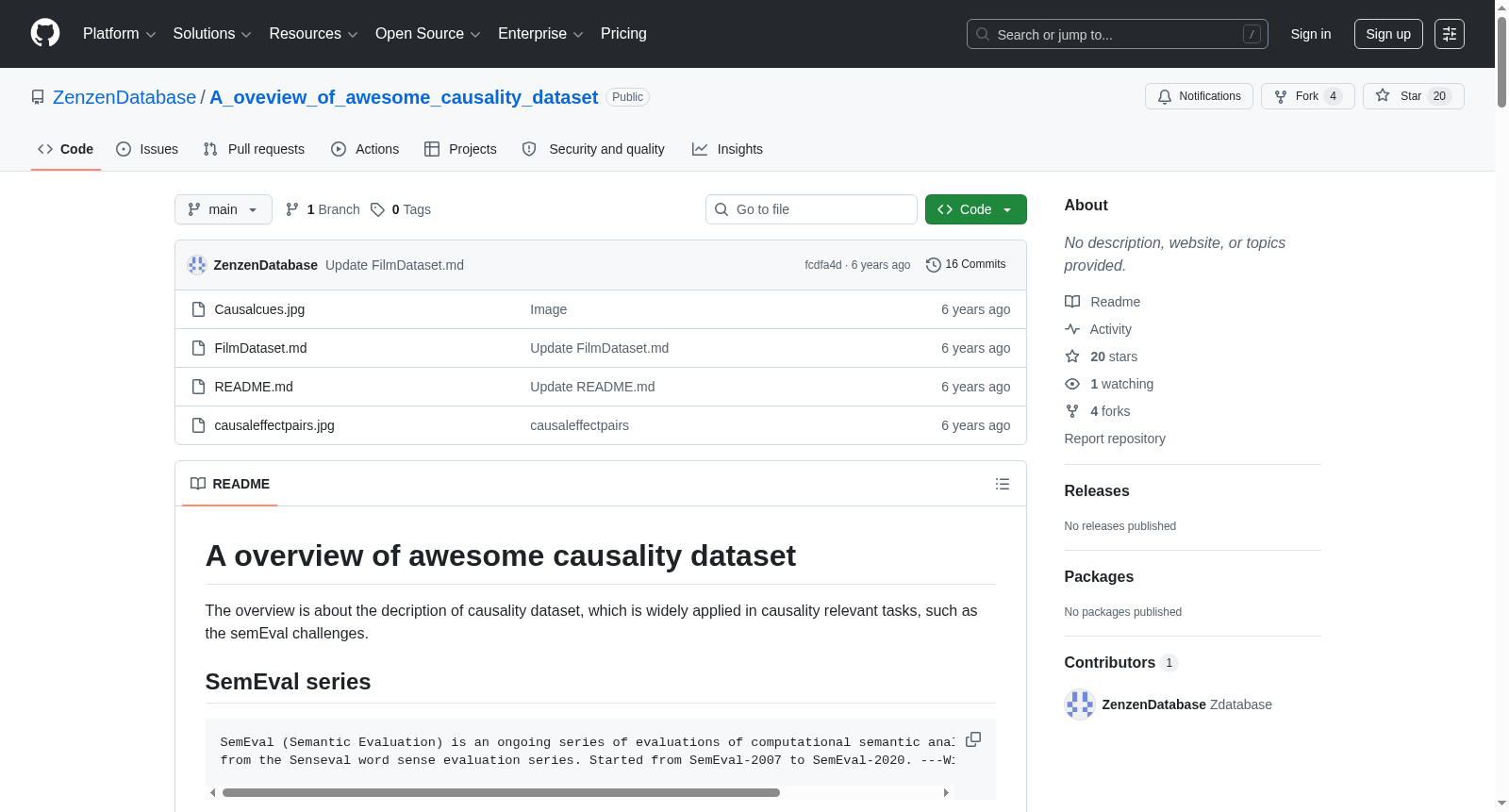Open the README.md file
The height and width of the screenshot is (812, 1509).
[x=254, y=387]
